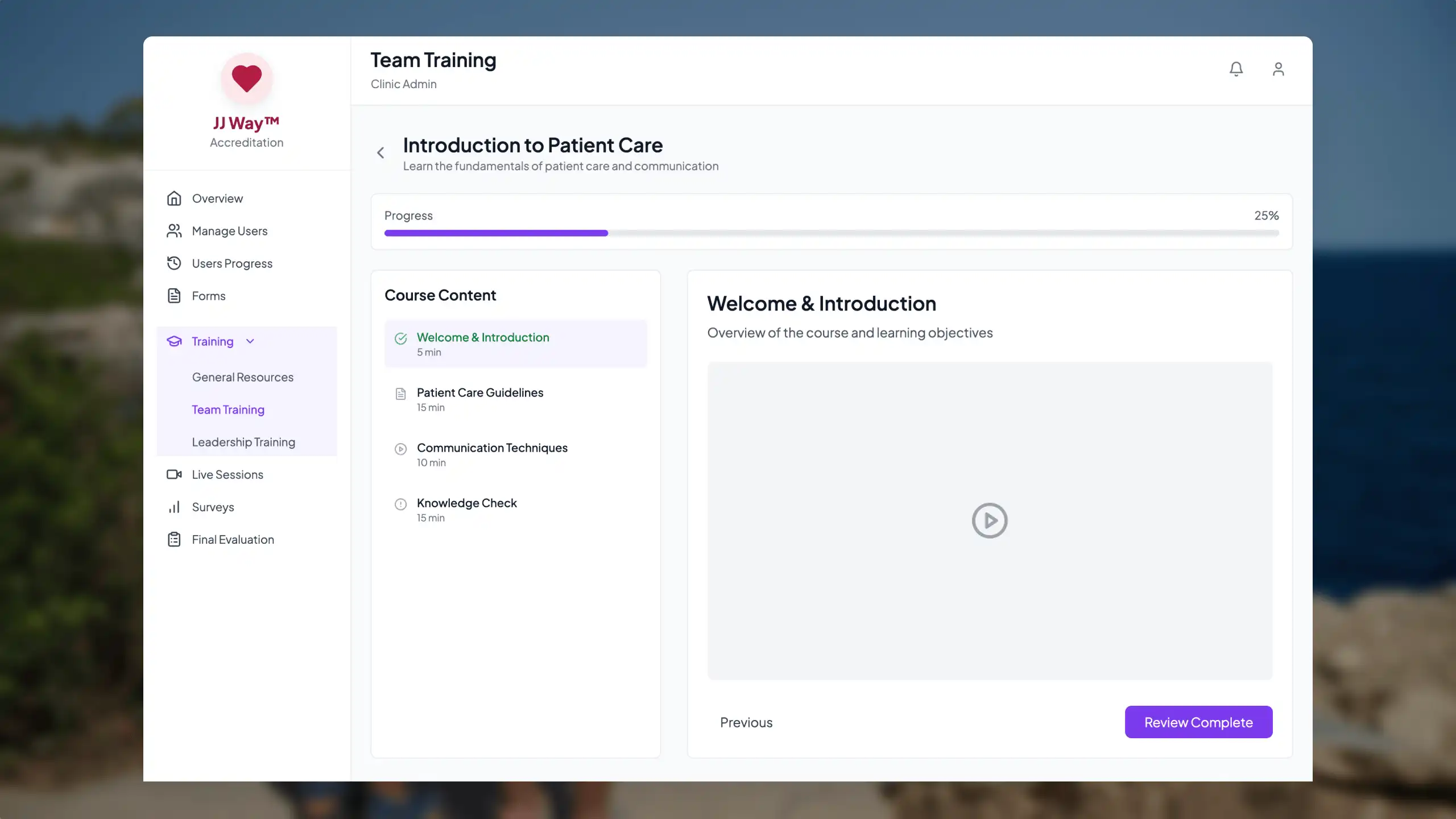
Task: Click the Training graduation cap icon
Action: 174,341
